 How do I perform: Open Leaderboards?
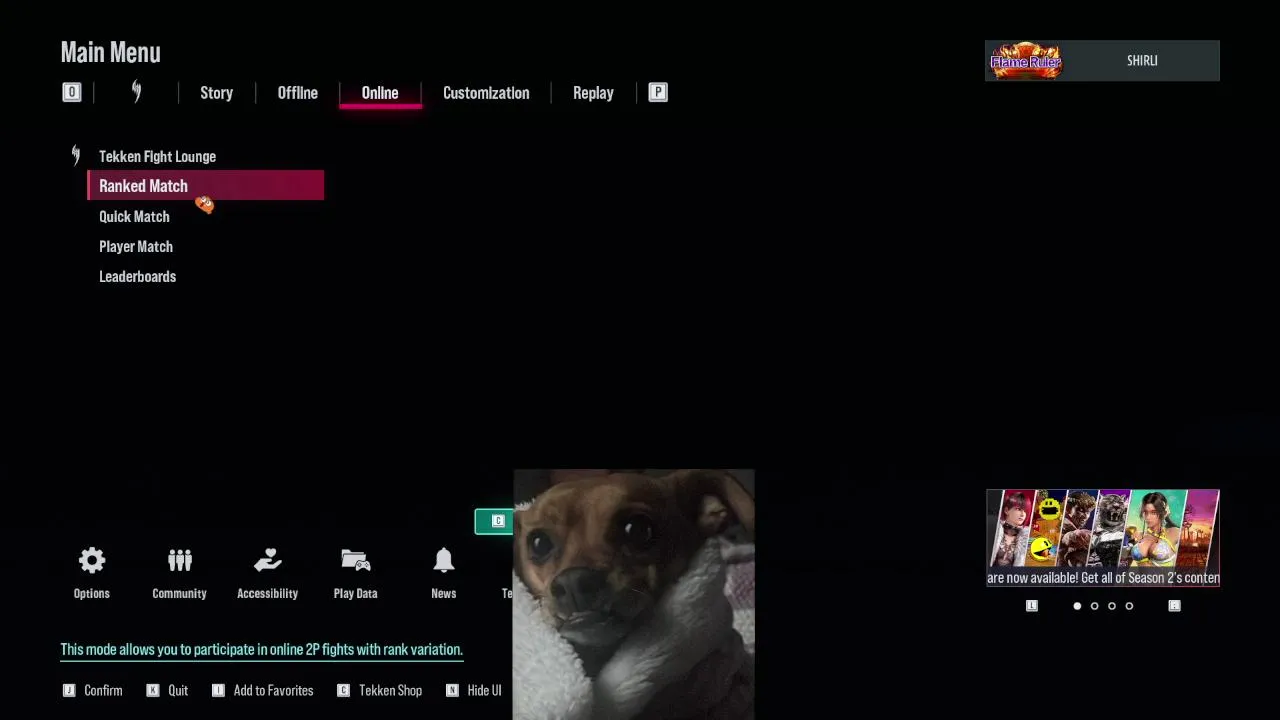137,276
